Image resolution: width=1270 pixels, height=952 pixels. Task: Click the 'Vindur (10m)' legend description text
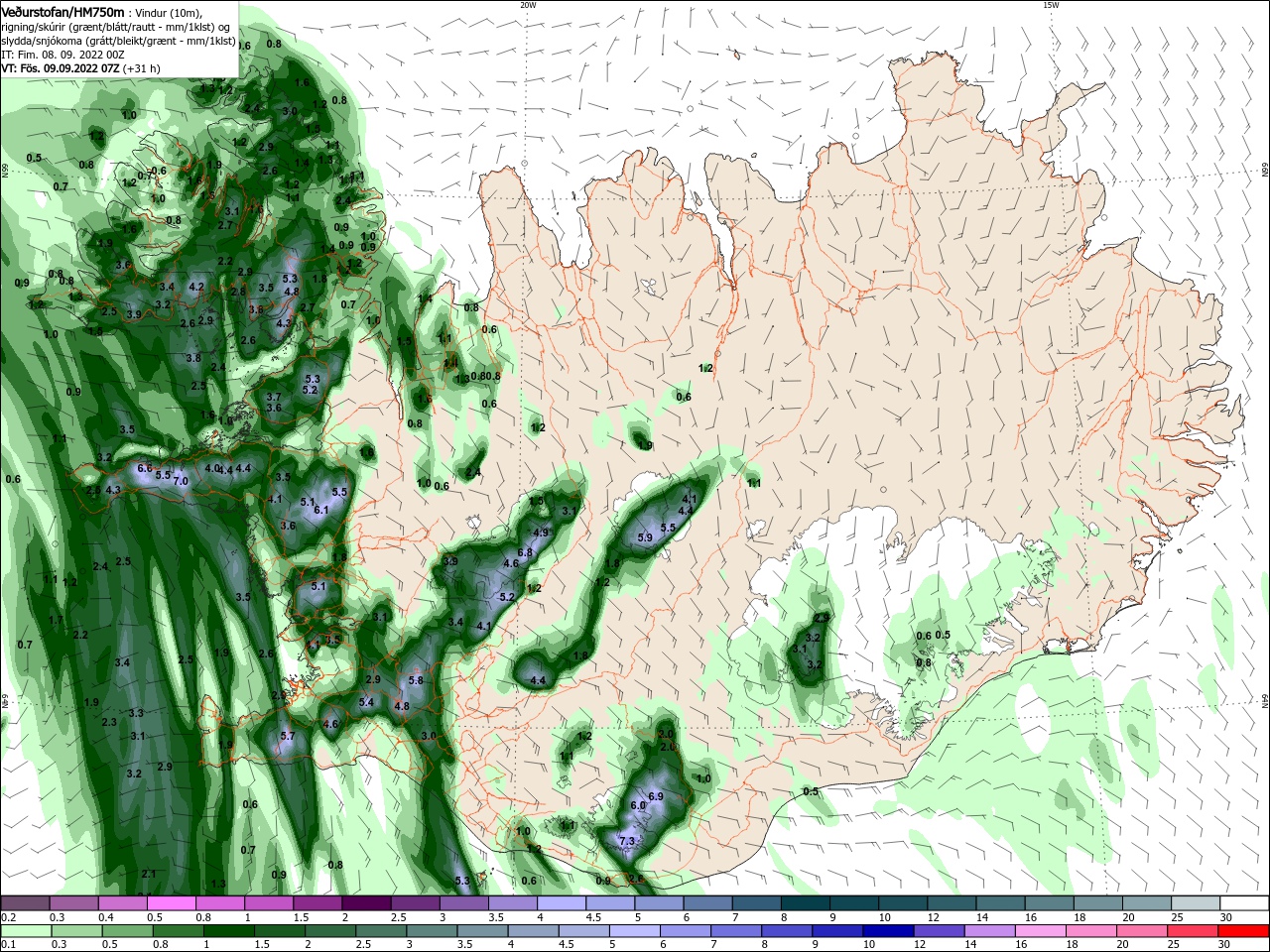(x=168, y=12)
